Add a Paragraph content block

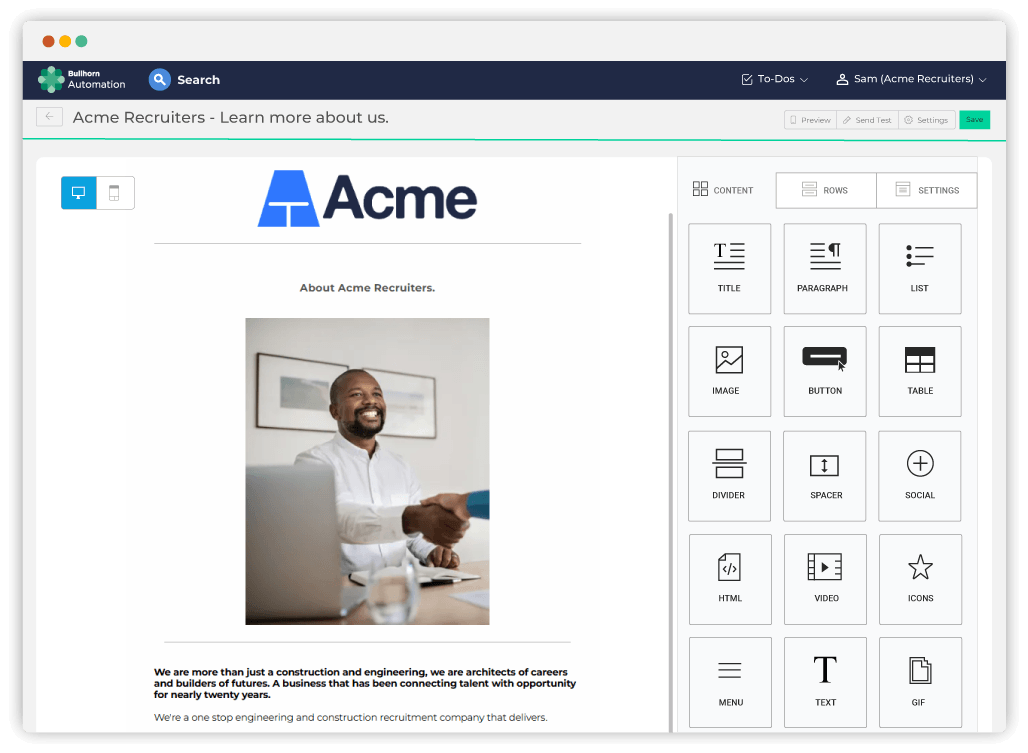[x=825, y=269]
